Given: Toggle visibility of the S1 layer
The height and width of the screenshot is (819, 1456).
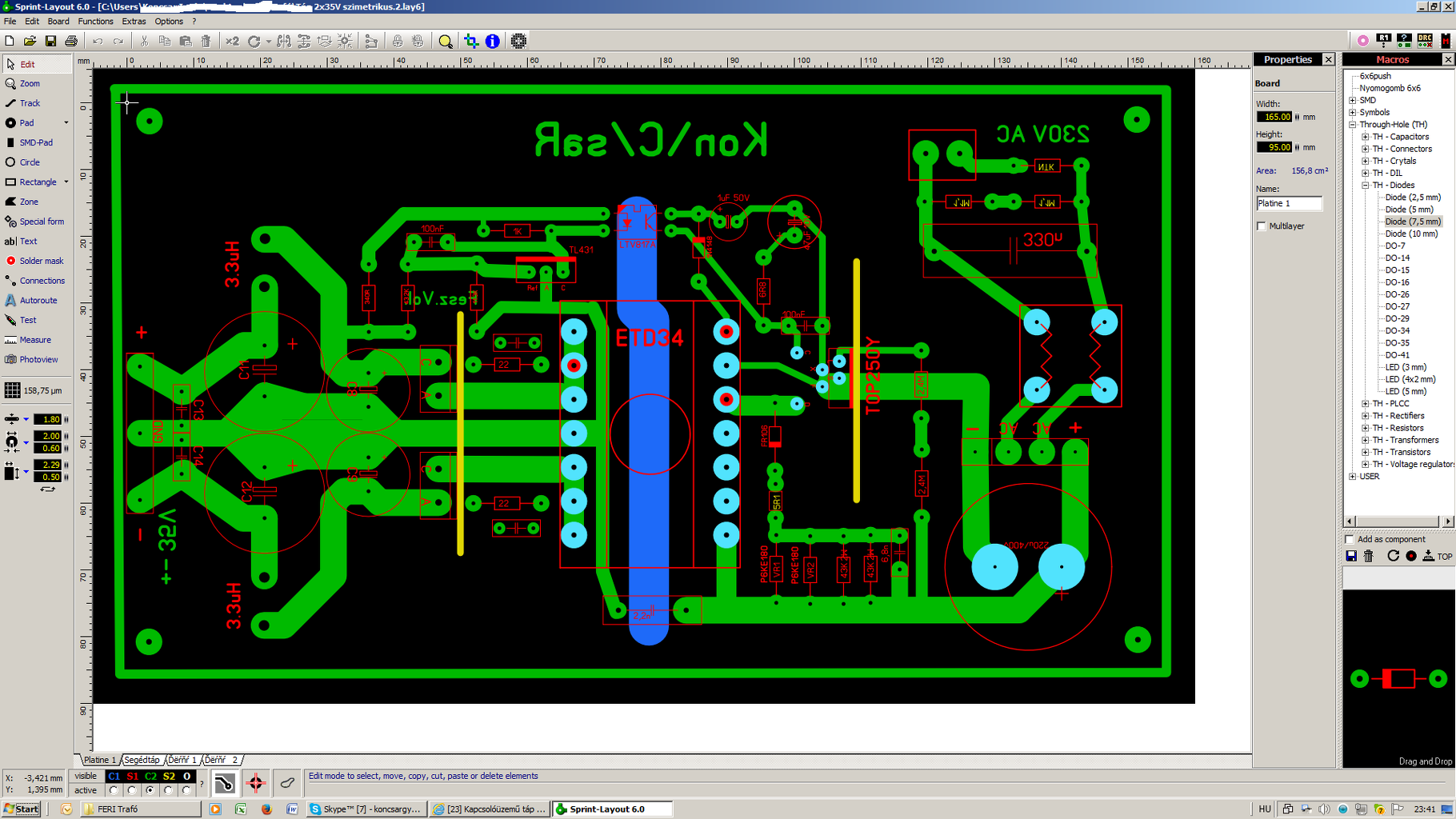Looking at the screenshot, I should [x=132, y=776].
